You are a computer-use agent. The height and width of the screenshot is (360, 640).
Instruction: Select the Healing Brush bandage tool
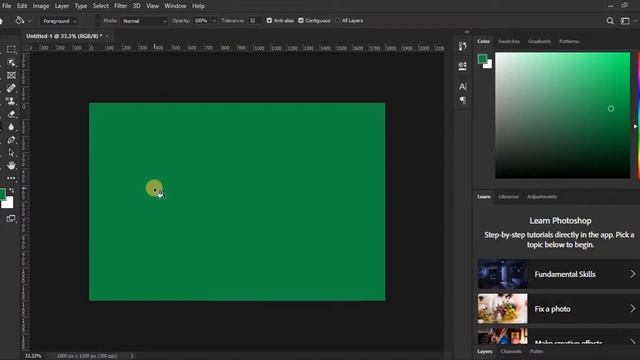pos(11,88)
